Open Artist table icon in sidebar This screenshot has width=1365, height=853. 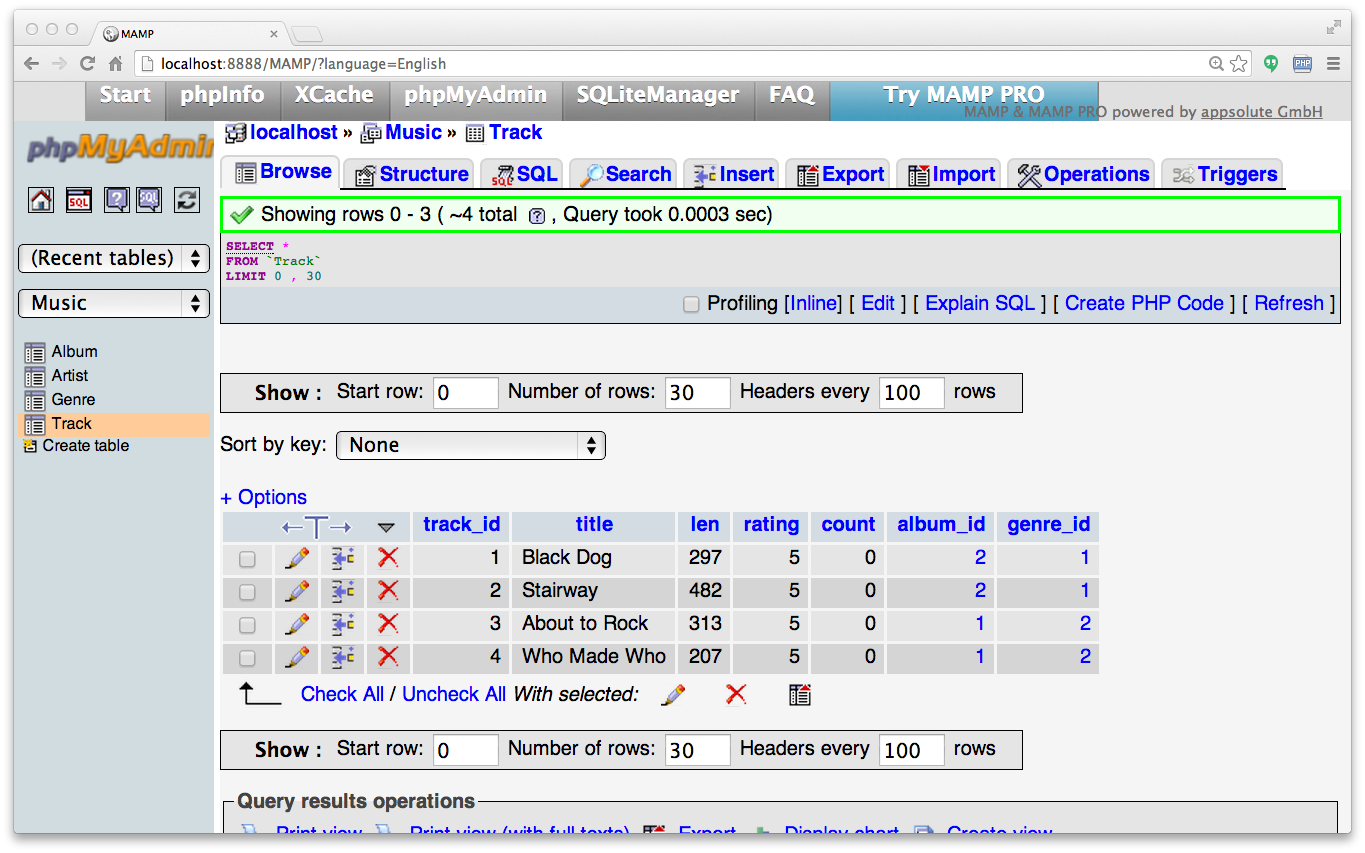[35, 377]
